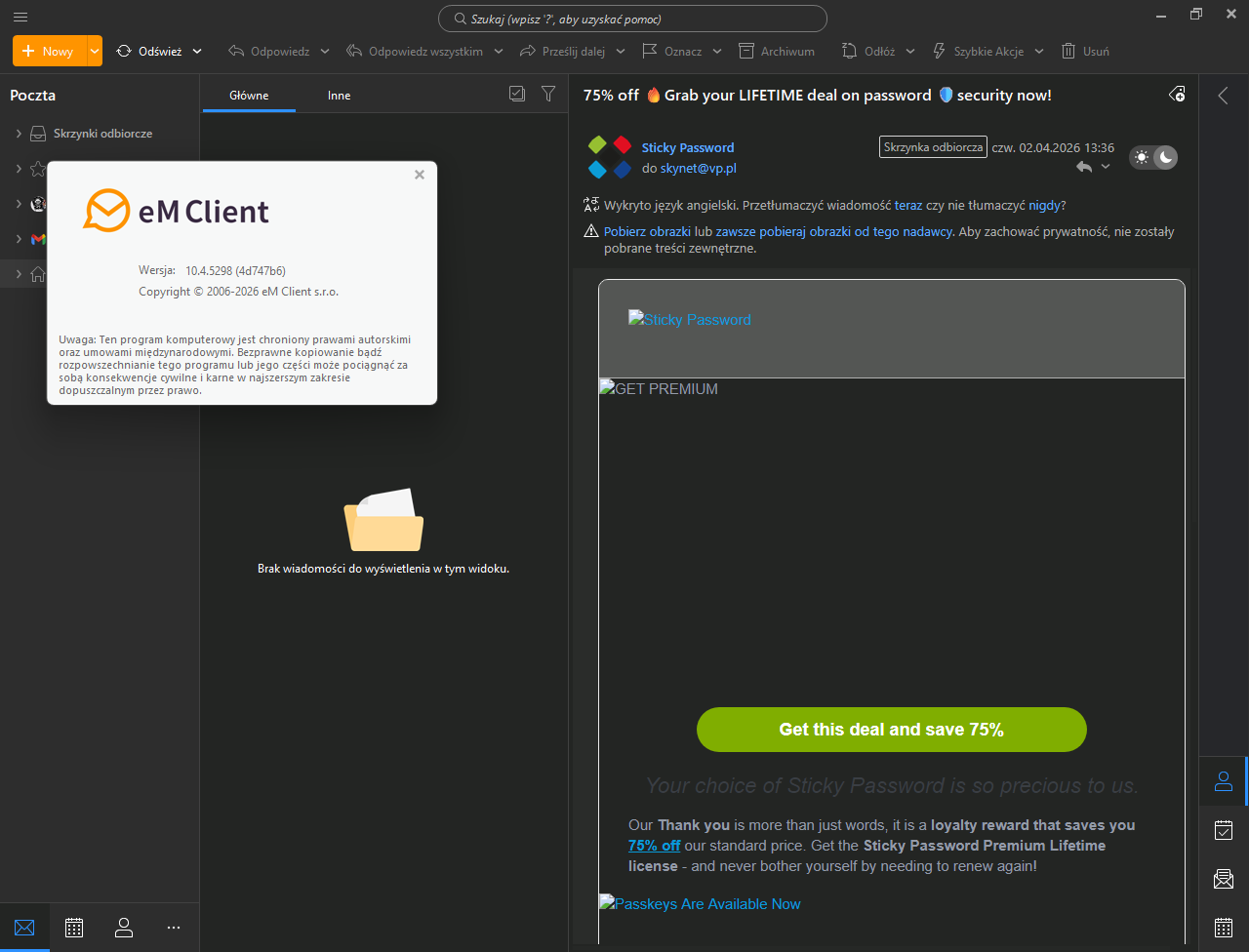Snooze the message with Odłóż
This screenshot has width=1249, height=952.
click(x=868, y=51)
